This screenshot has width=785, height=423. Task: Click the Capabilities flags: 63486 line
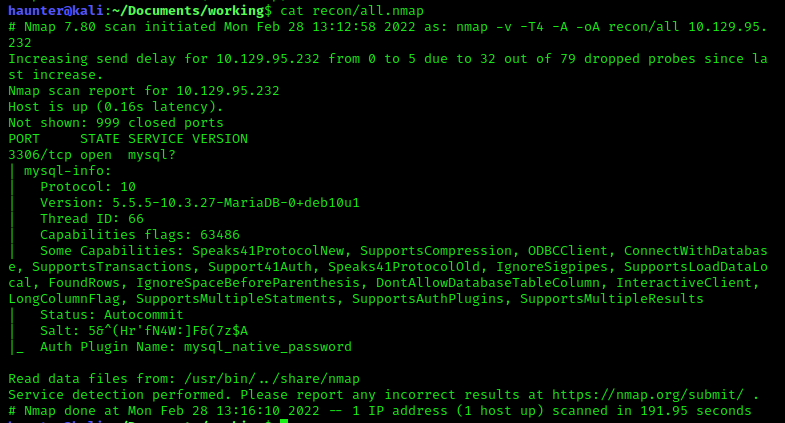click(140, 234)
